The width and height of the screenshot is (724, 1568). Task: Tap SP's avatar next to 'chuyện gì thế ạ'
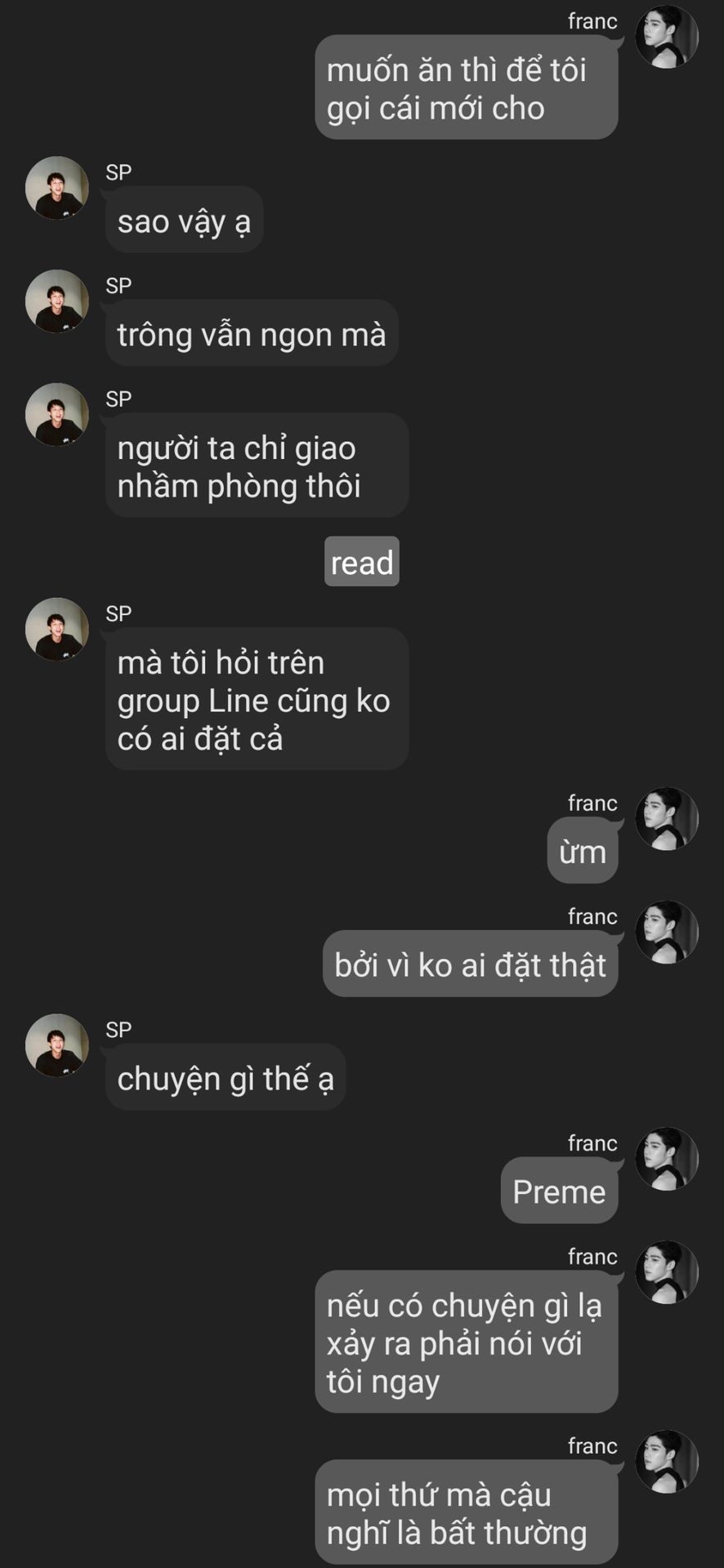click(x=57, y=1045)
